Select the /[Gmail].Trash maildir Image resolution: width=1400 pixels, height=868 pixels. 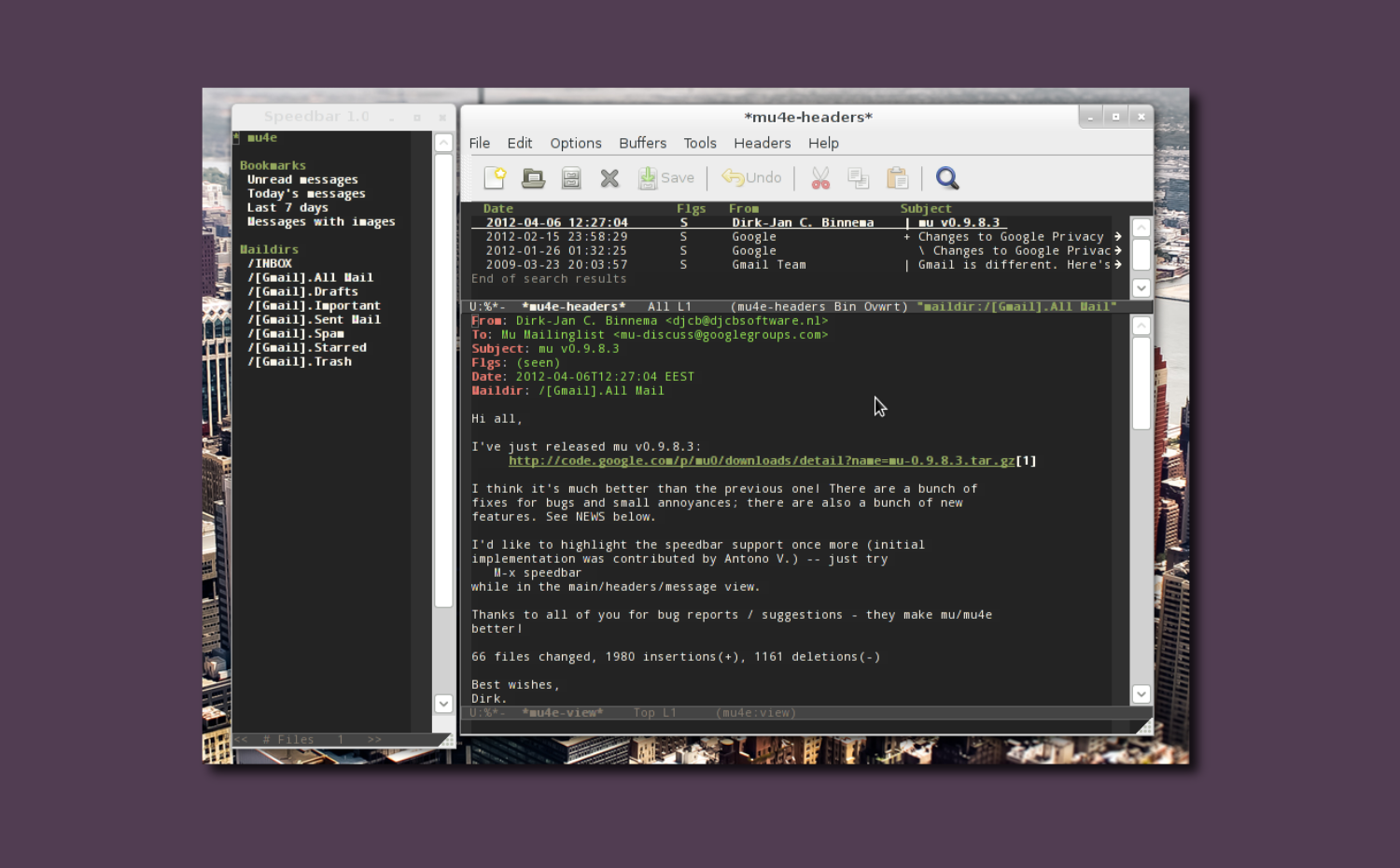(x=299, y=361)
